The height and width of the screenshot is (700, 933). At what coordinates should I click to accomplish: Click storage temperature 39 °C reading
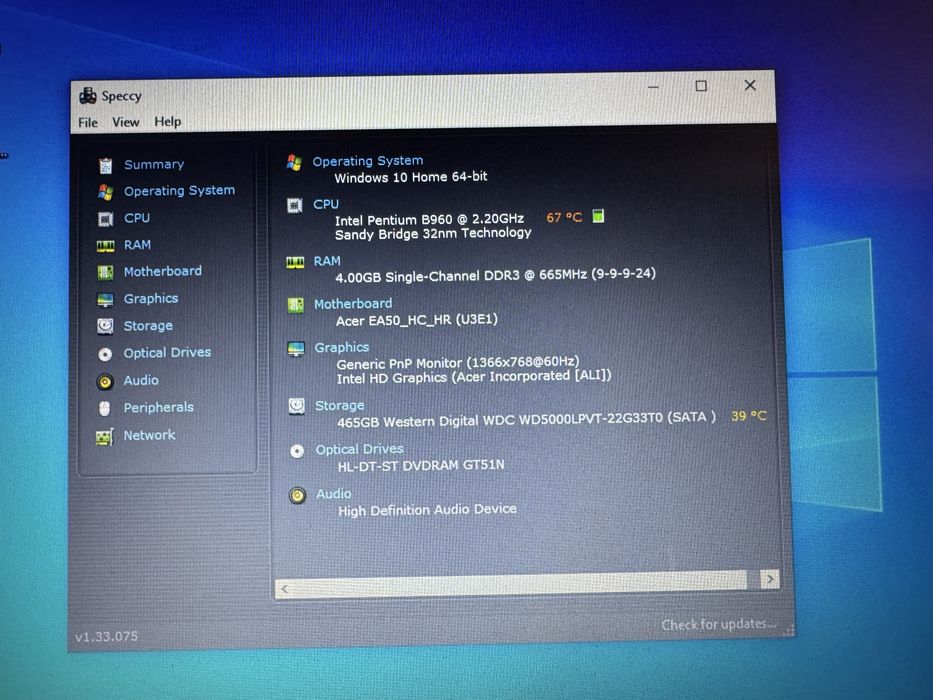tap(749, 415)
